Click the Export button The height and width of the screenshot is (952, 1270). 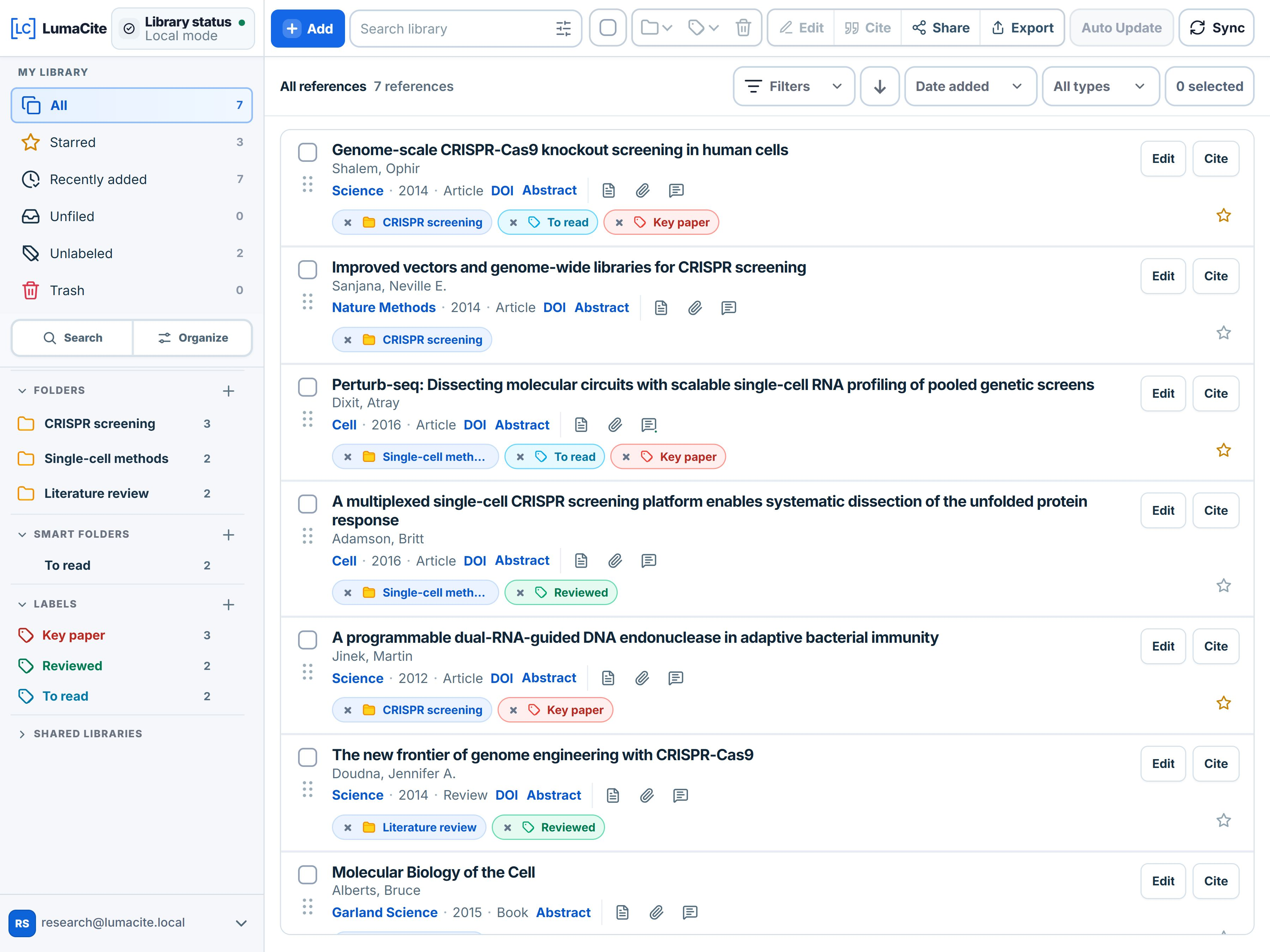pos(1023,28)
